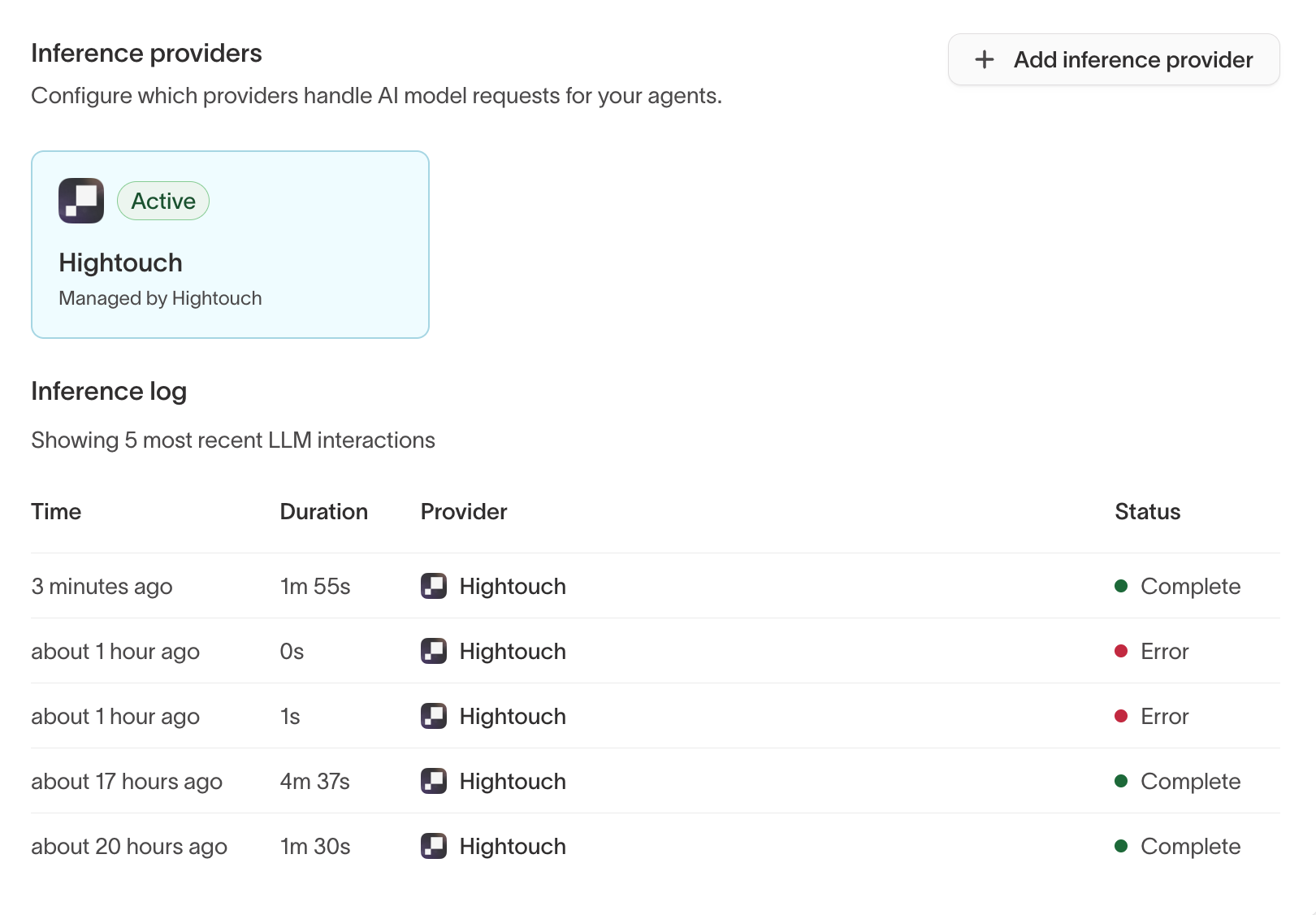Viewport: 1316px width, 915px height.
Task: Click the Hightouch provider name in the 1m 55s row
Action: tap(513, 586)
